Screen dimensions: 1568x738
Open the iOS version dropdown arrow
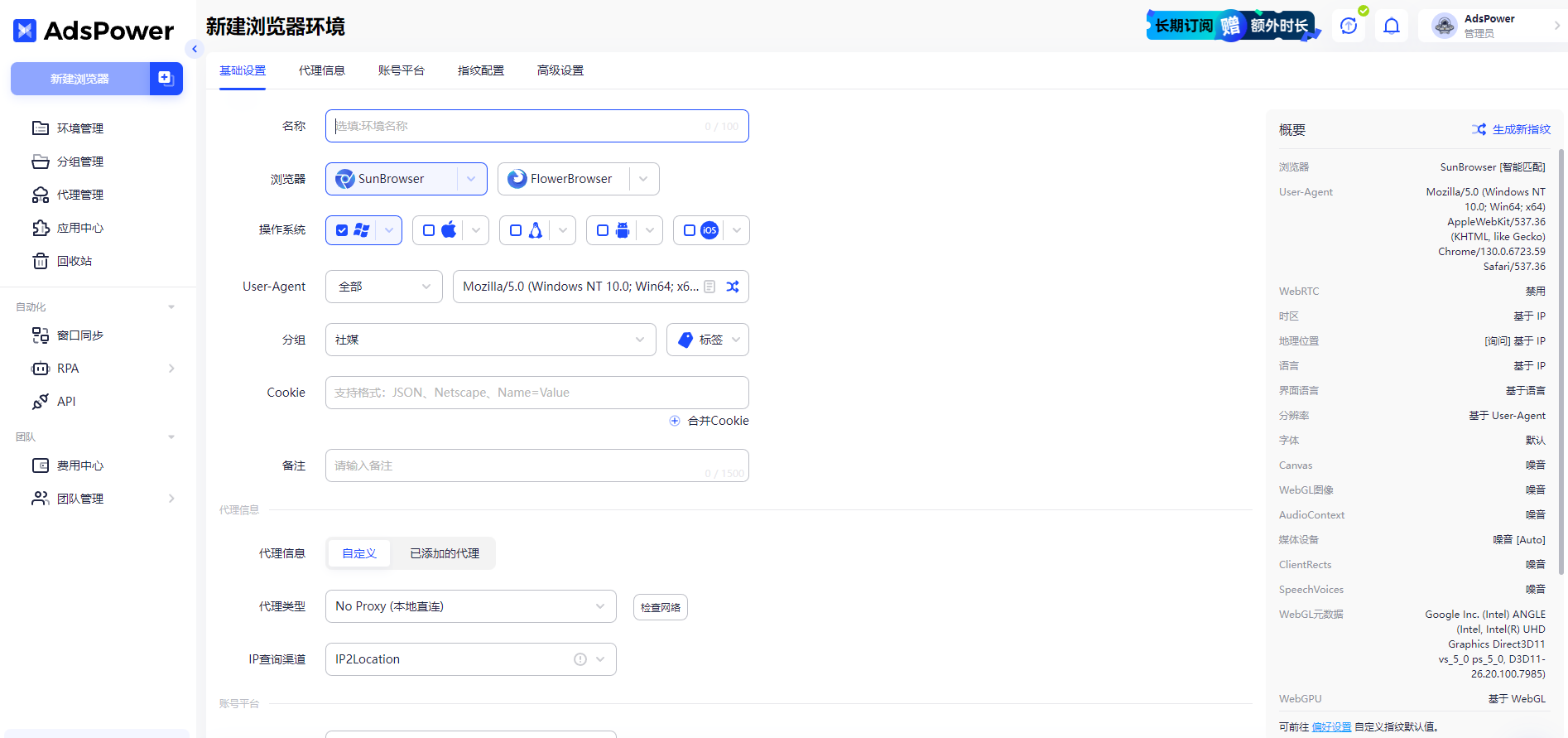click(x=737, y=230)
